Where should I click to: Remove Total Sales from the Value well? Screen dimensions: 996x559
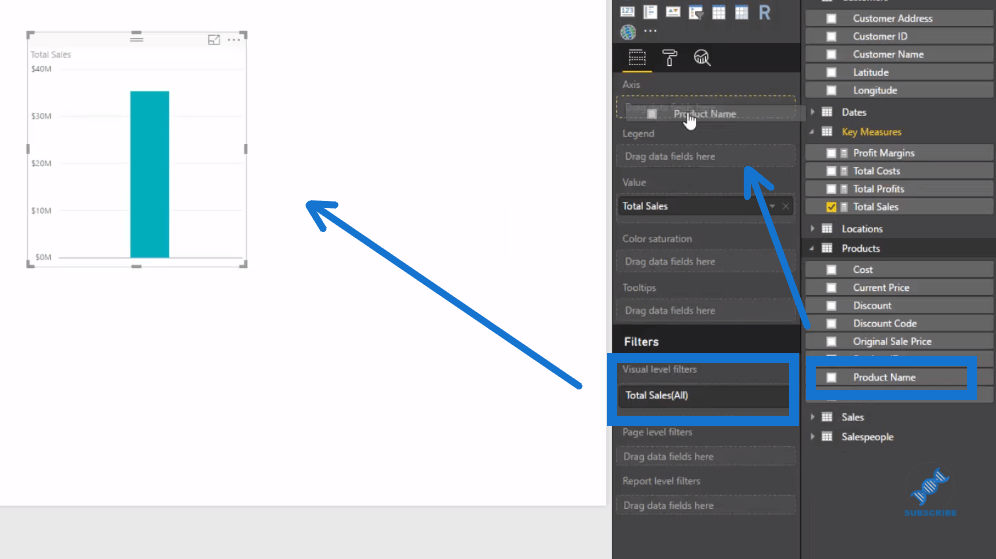[786, 206]
